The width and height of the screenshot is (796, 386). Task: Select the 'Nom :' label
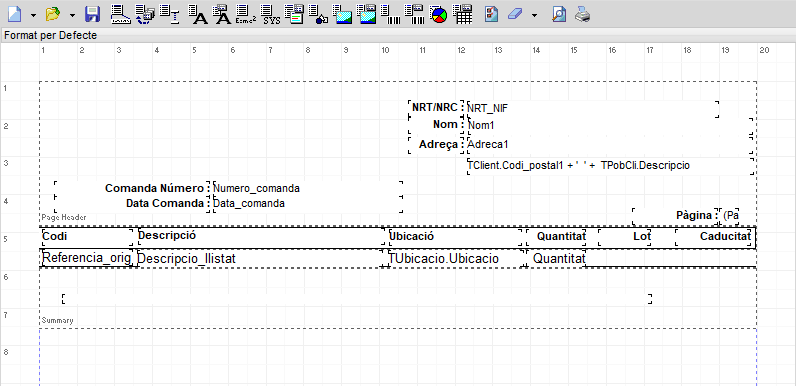(x=437, y=124)
